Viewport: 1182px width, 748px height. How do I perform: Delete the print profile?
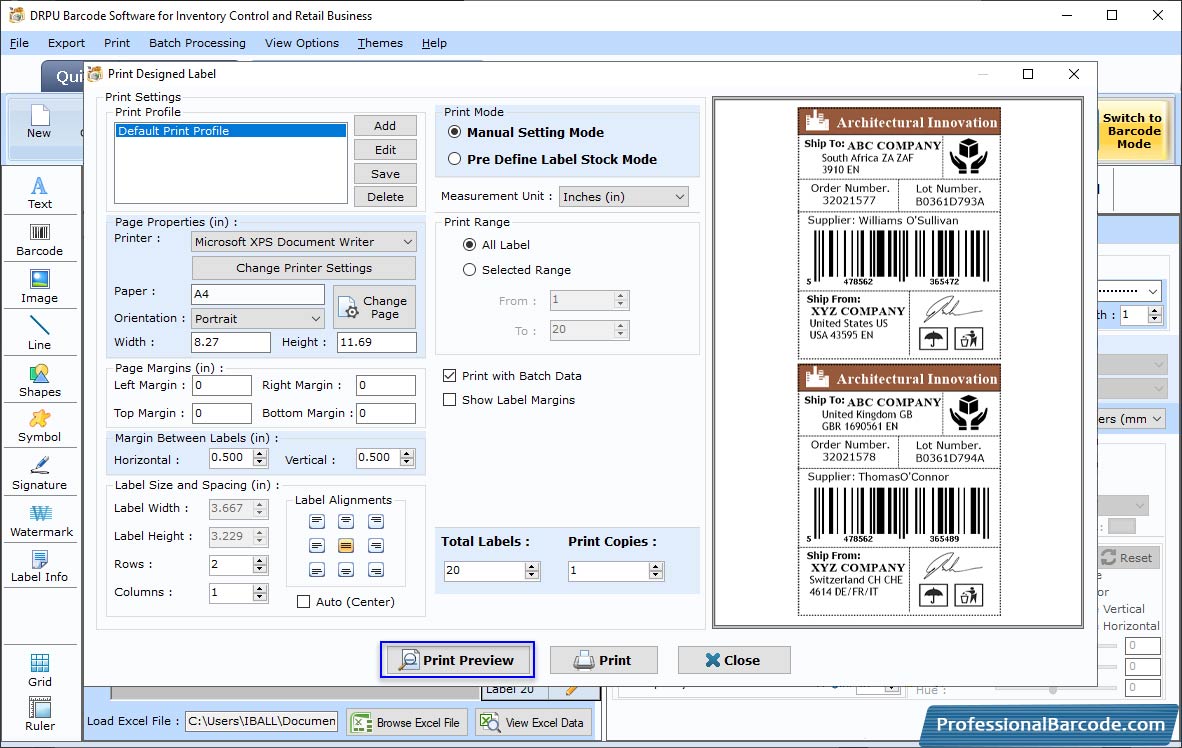(x=385, y=197)
